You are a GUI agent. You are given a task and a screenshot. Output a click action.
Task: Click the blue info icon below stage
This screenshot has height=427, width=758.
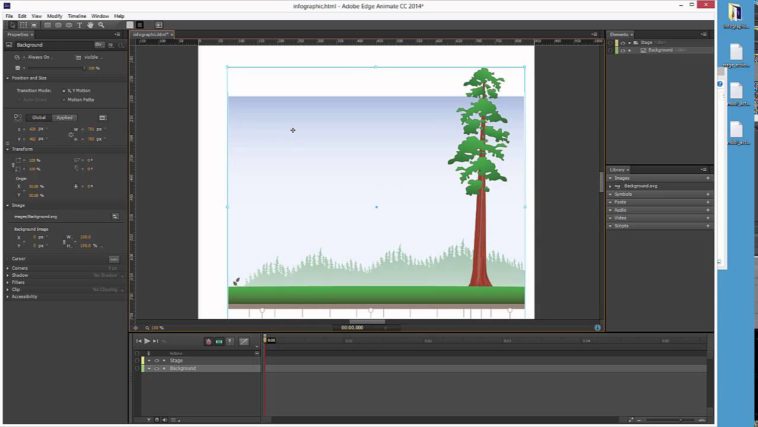point(598,327)
